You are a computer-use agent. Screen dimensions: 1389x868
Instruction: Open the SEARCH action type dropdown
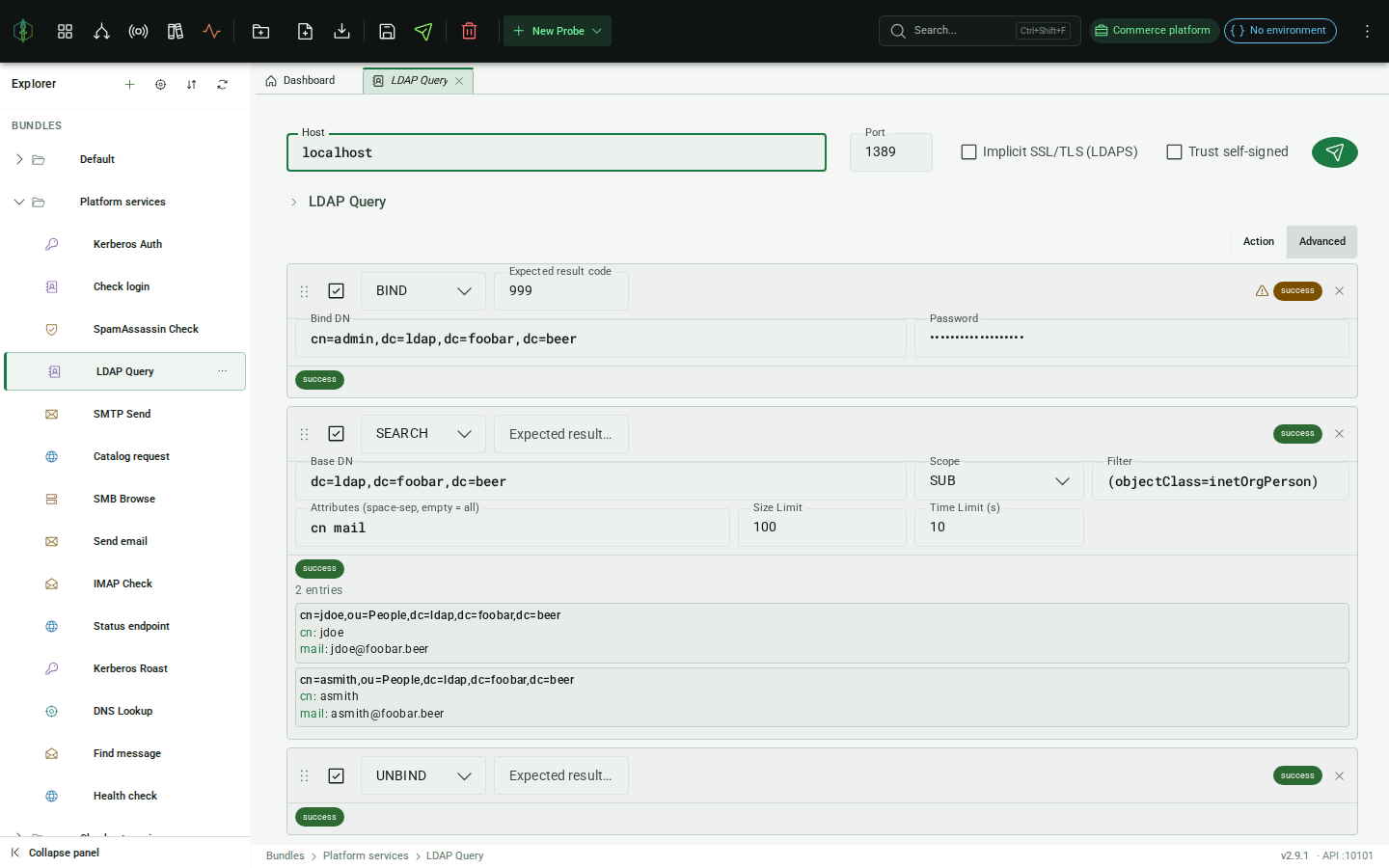pyautogui.click(x=423, y=434)
